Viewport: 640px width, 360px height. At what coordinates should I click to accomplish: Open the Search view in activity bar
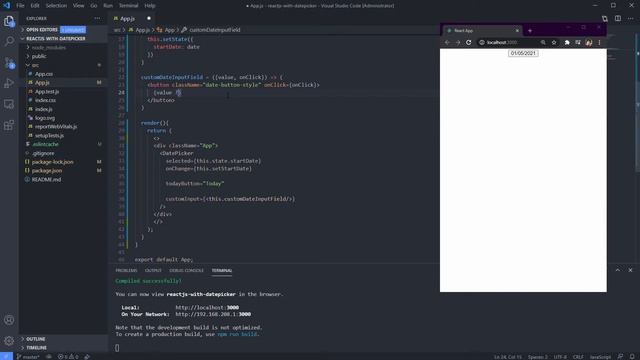[9, 41]
